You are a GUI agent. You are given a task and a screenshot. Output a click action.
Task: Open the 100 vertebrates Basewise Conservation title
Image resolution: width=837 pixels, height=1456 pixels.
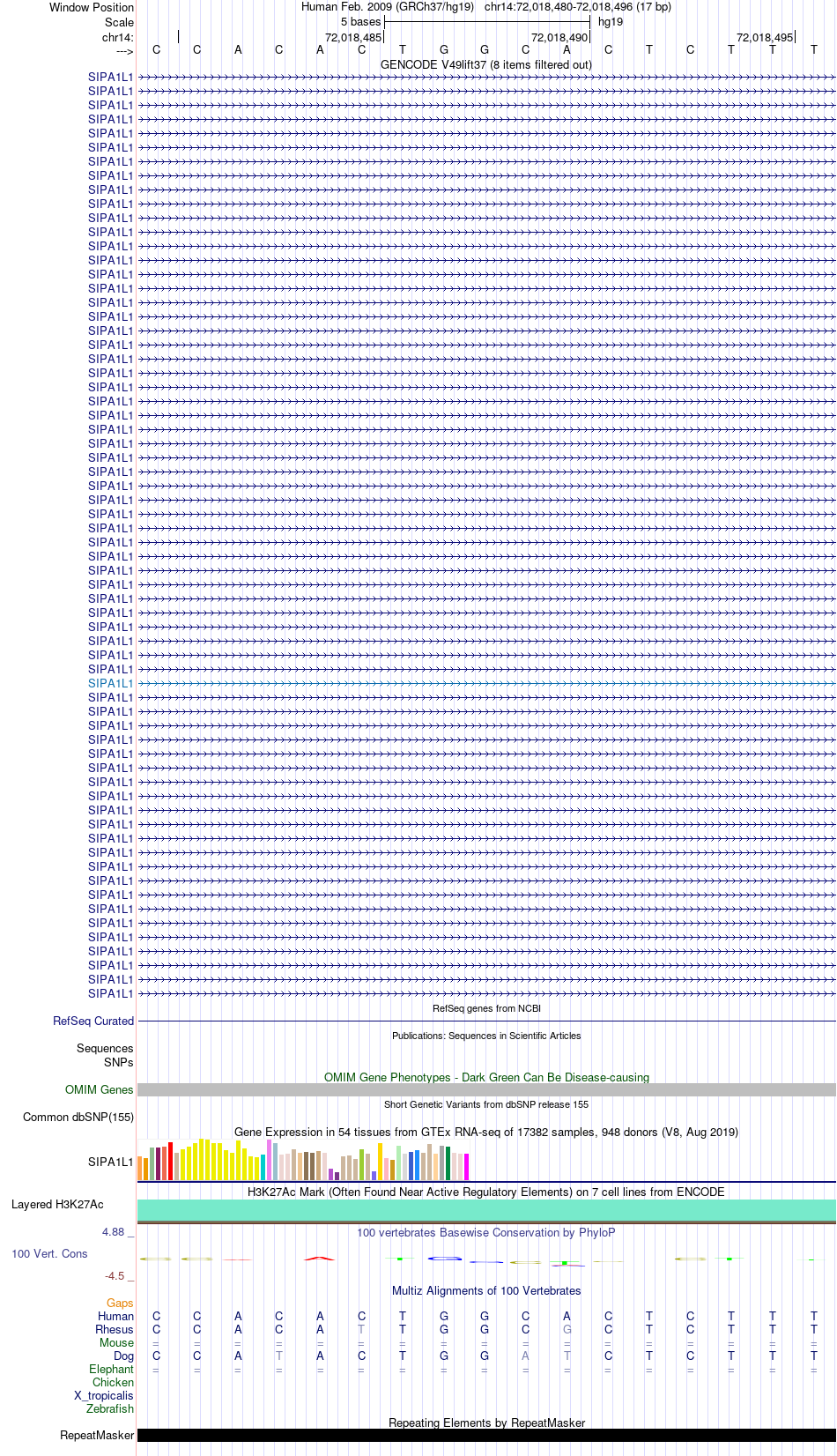pos(486,1232)
